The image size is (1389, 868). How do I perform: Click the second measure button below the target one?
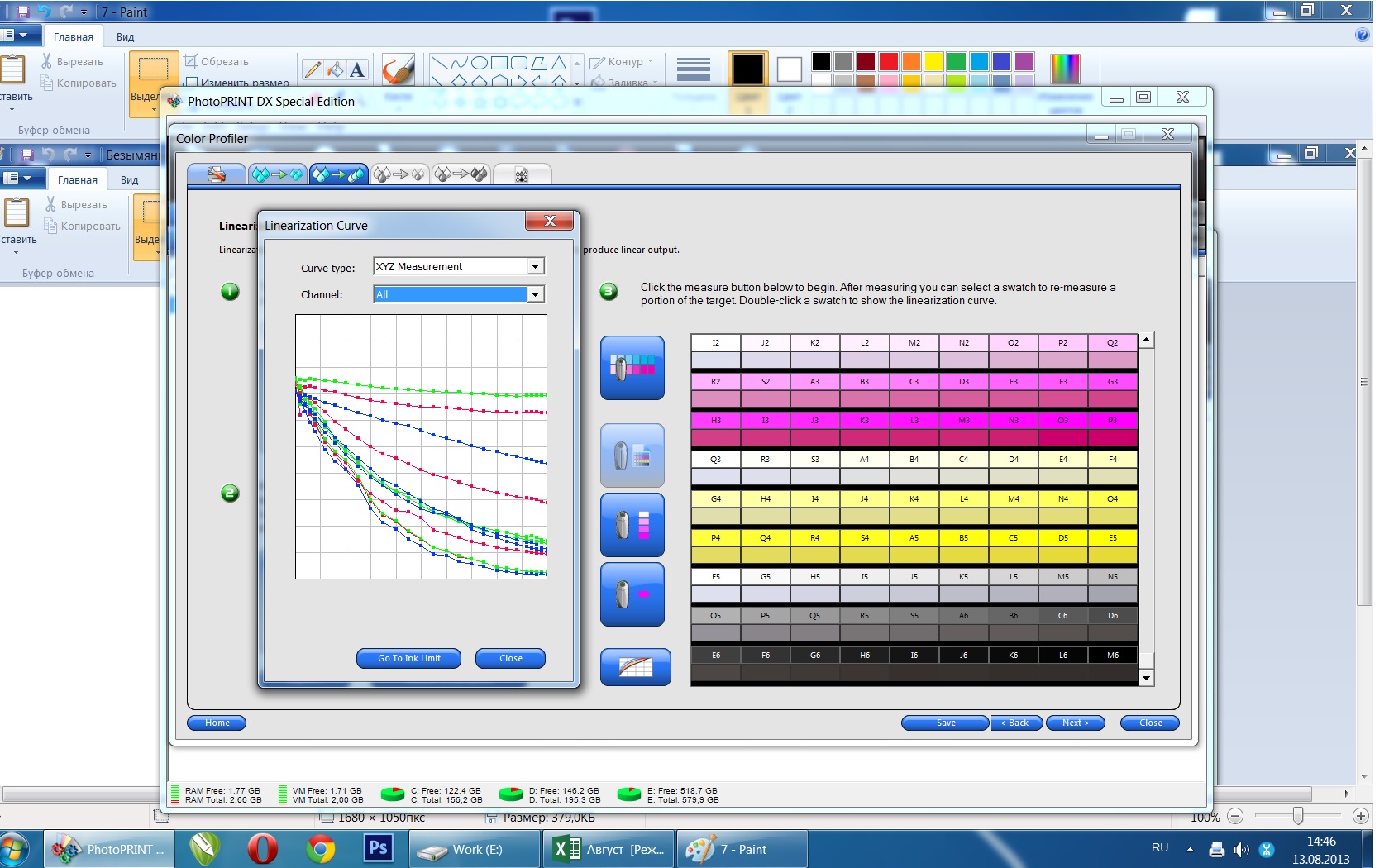tap(632, 455)
